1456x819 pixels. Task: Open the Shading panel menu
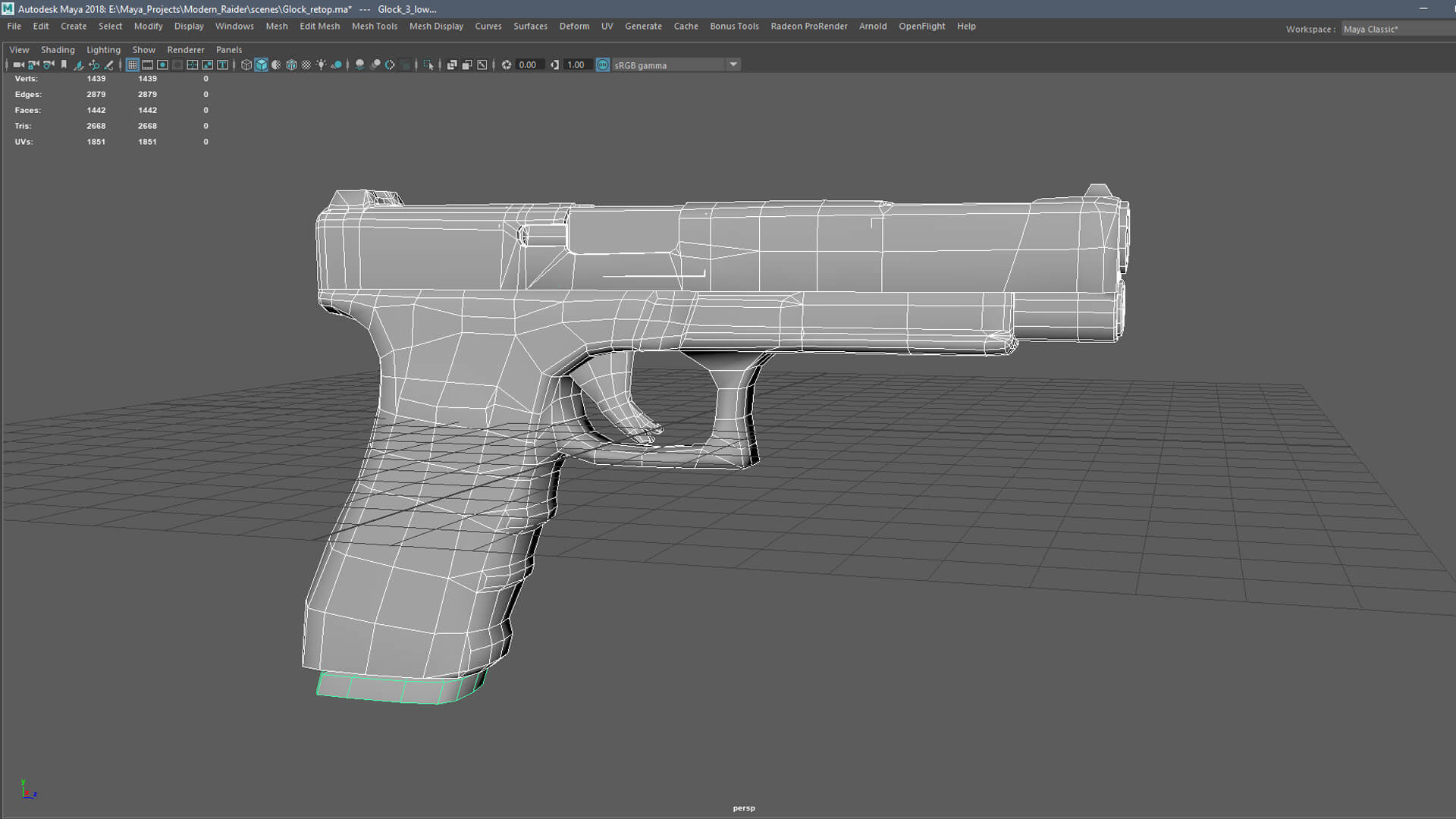click(x=58, y=49)
